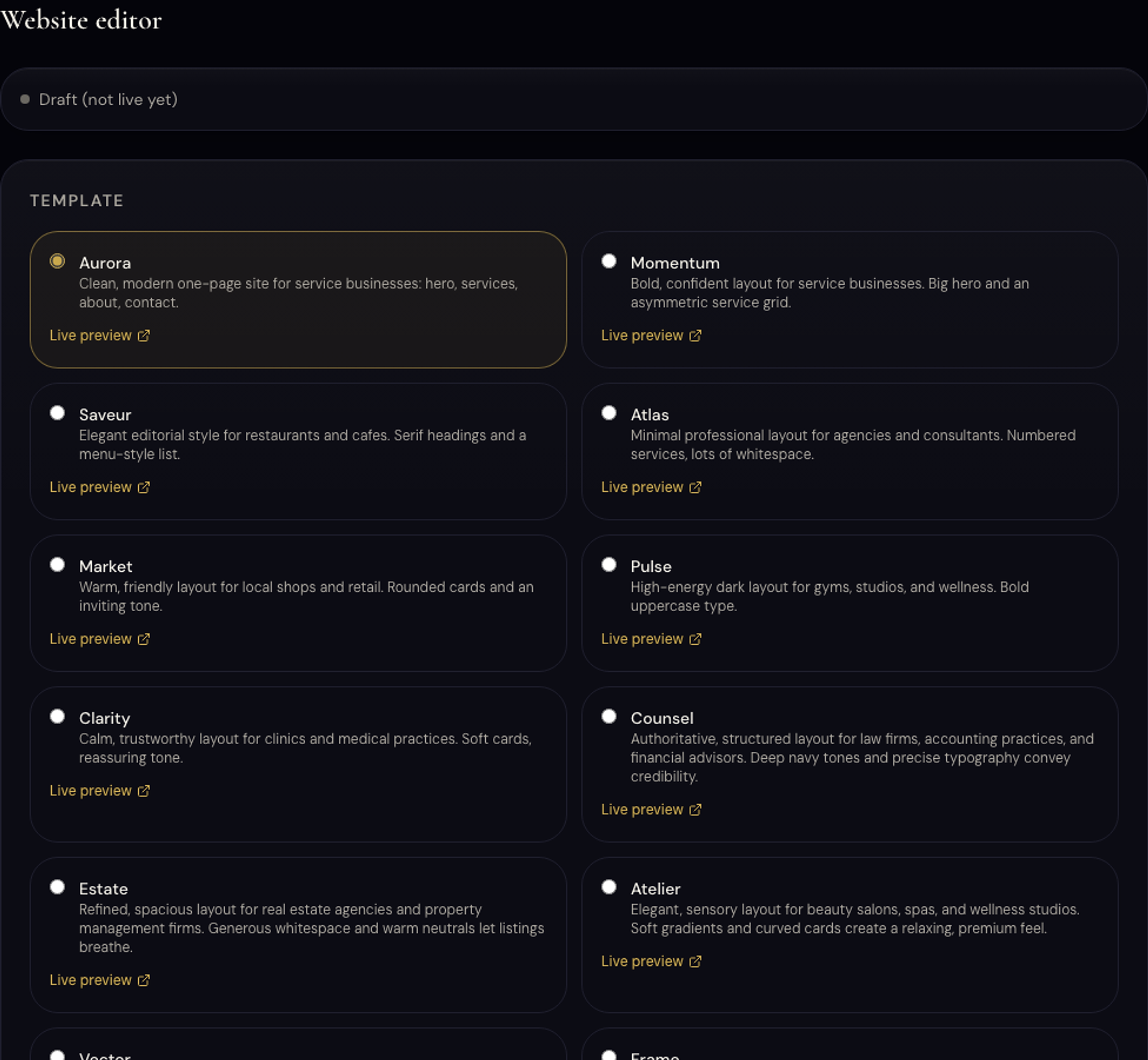Click external-link icon beside Clarity preview

(x=143, y=791)
